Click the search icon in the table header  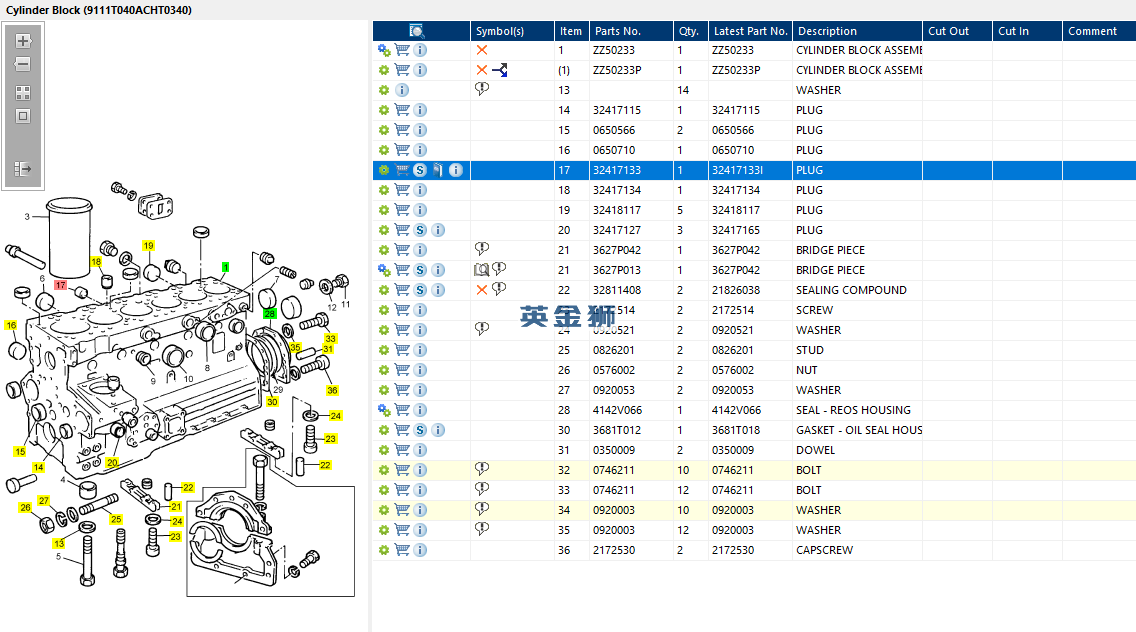click(417, 31)
